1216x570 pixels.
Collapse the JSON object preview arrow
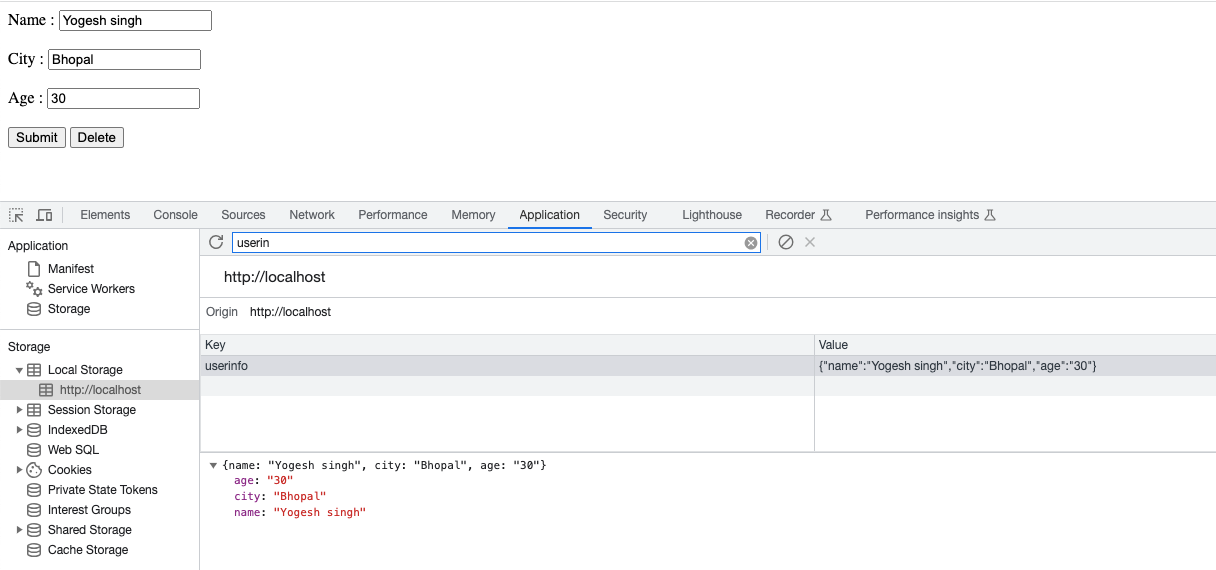coord(213,466)
